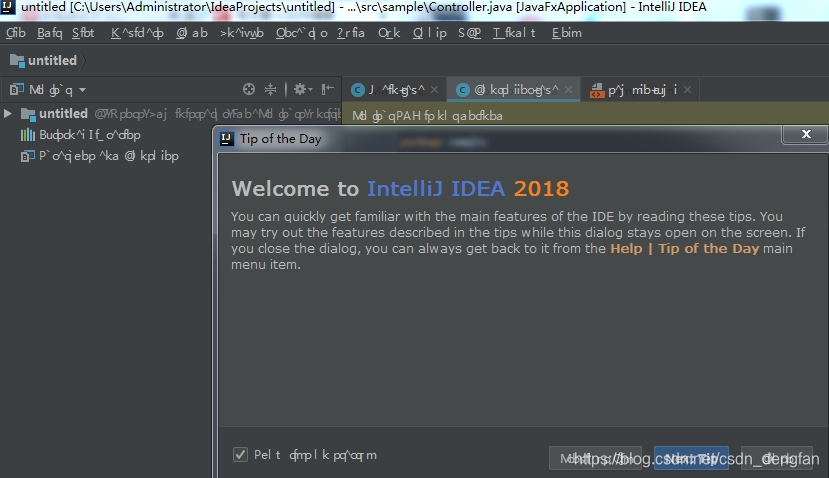This screenshot has height=478, width=829.
Task: Click the class icon on Controller.java tab
Action: pos(463,90)
